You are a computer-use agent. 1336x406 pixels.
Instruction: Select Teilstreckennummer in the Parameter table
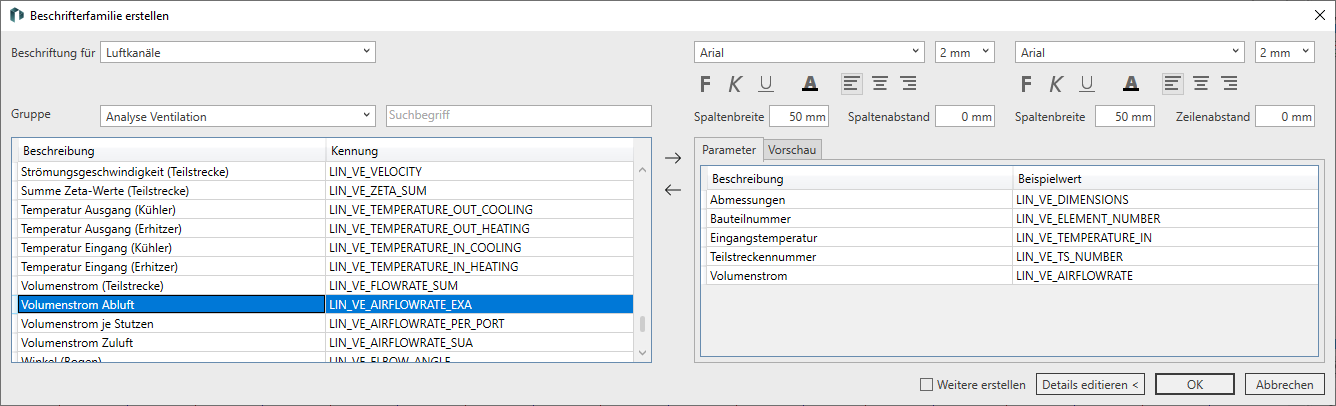click(1012, 256)
